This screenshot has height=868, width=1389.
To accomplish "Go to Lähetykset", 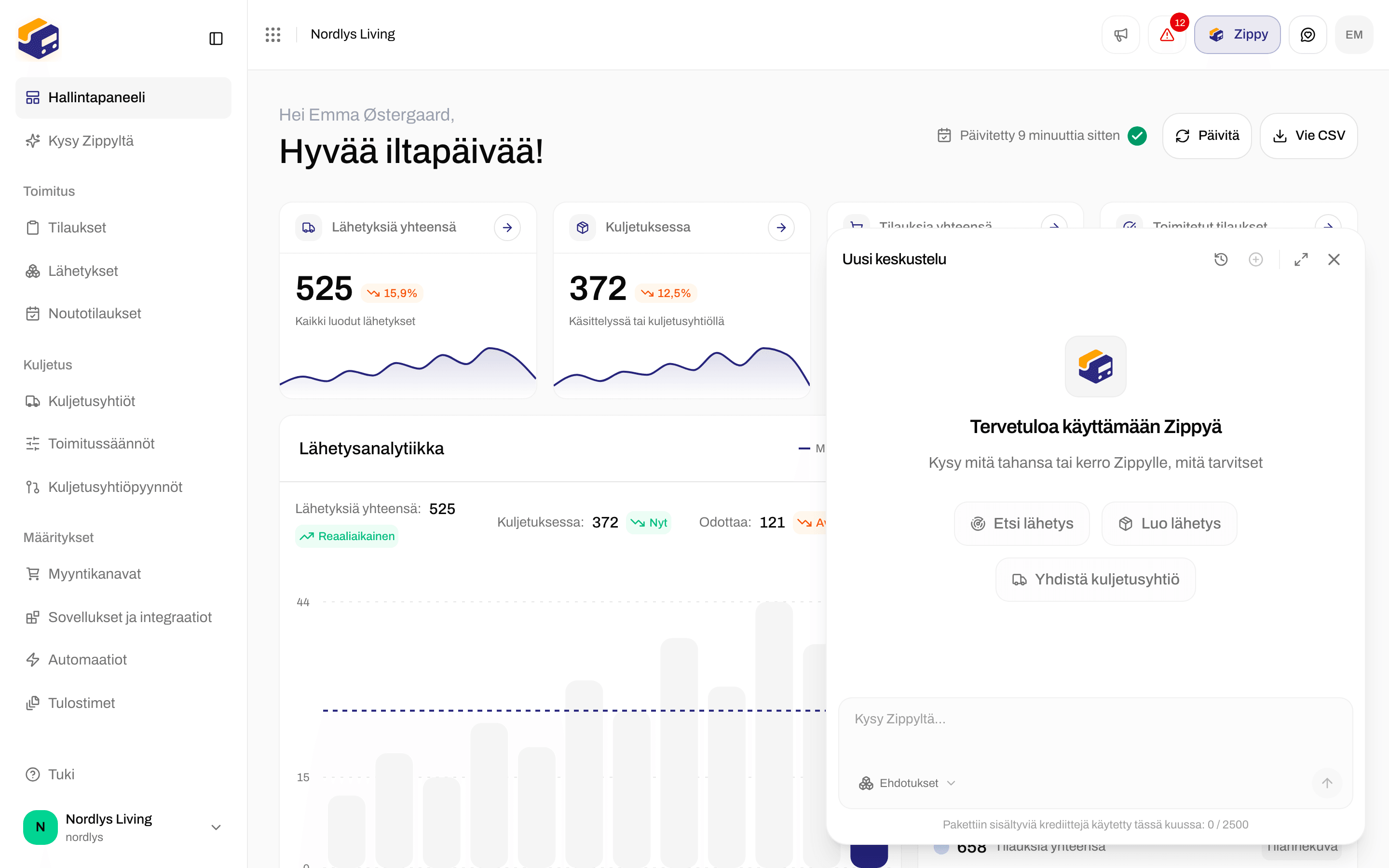I will [123, 271].
